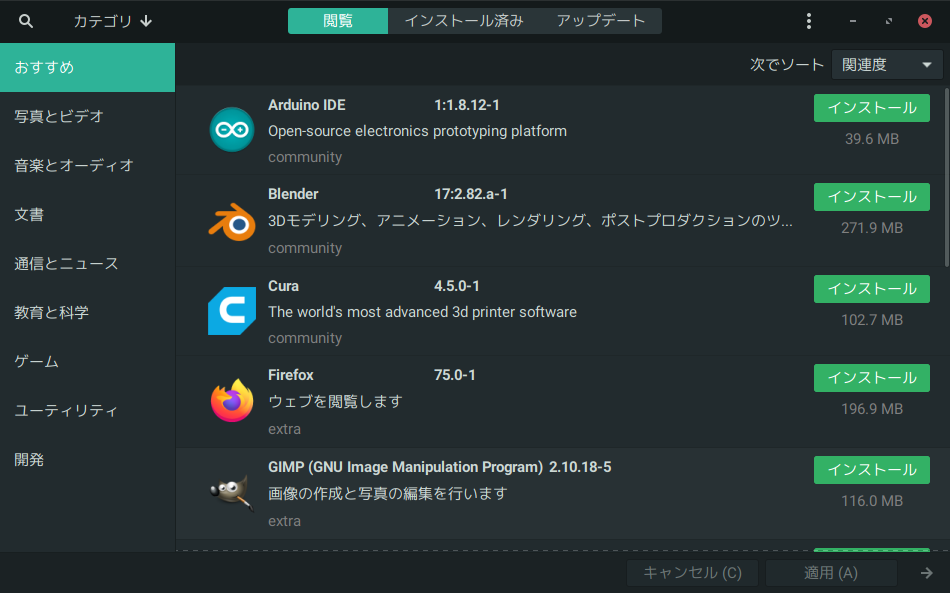
Task: Click the GIMP mascot icon
Action: (232, 492)
